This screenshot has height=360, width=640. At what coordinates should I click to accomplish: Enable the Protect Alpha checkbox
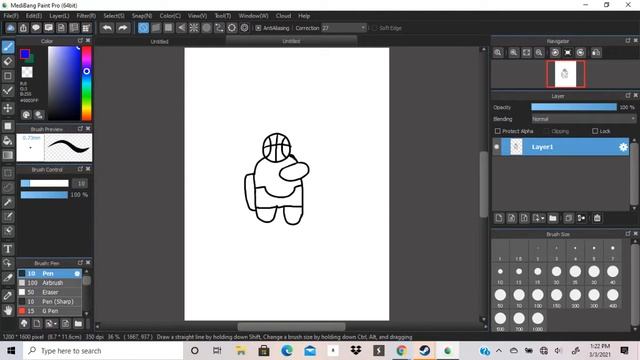click(x=498, y=131)
